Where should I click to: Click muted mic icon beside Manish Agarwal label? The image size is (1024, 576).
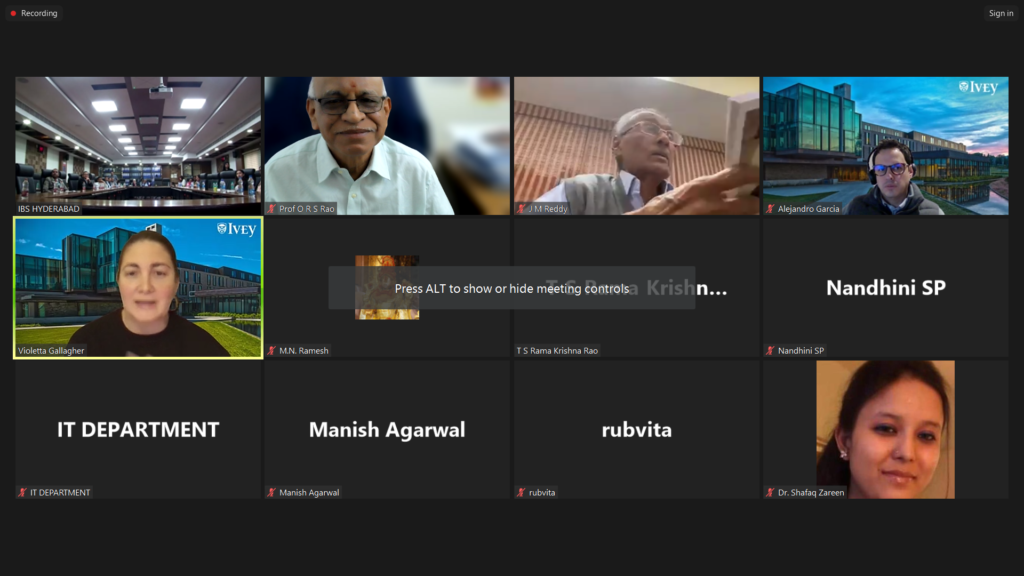(x=271, y=492)
